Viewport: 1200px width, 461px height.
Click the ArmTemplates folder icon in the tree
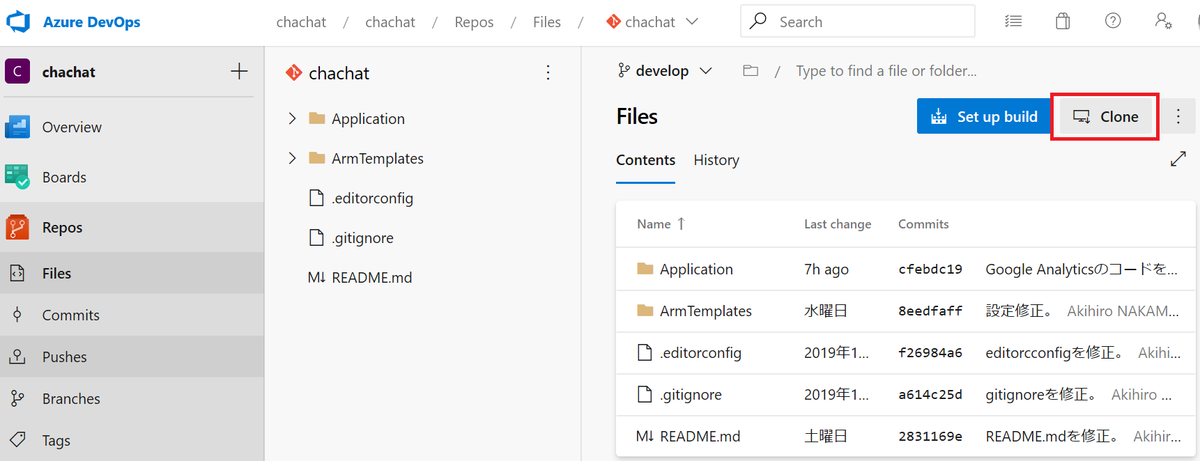tap(317, 158)
